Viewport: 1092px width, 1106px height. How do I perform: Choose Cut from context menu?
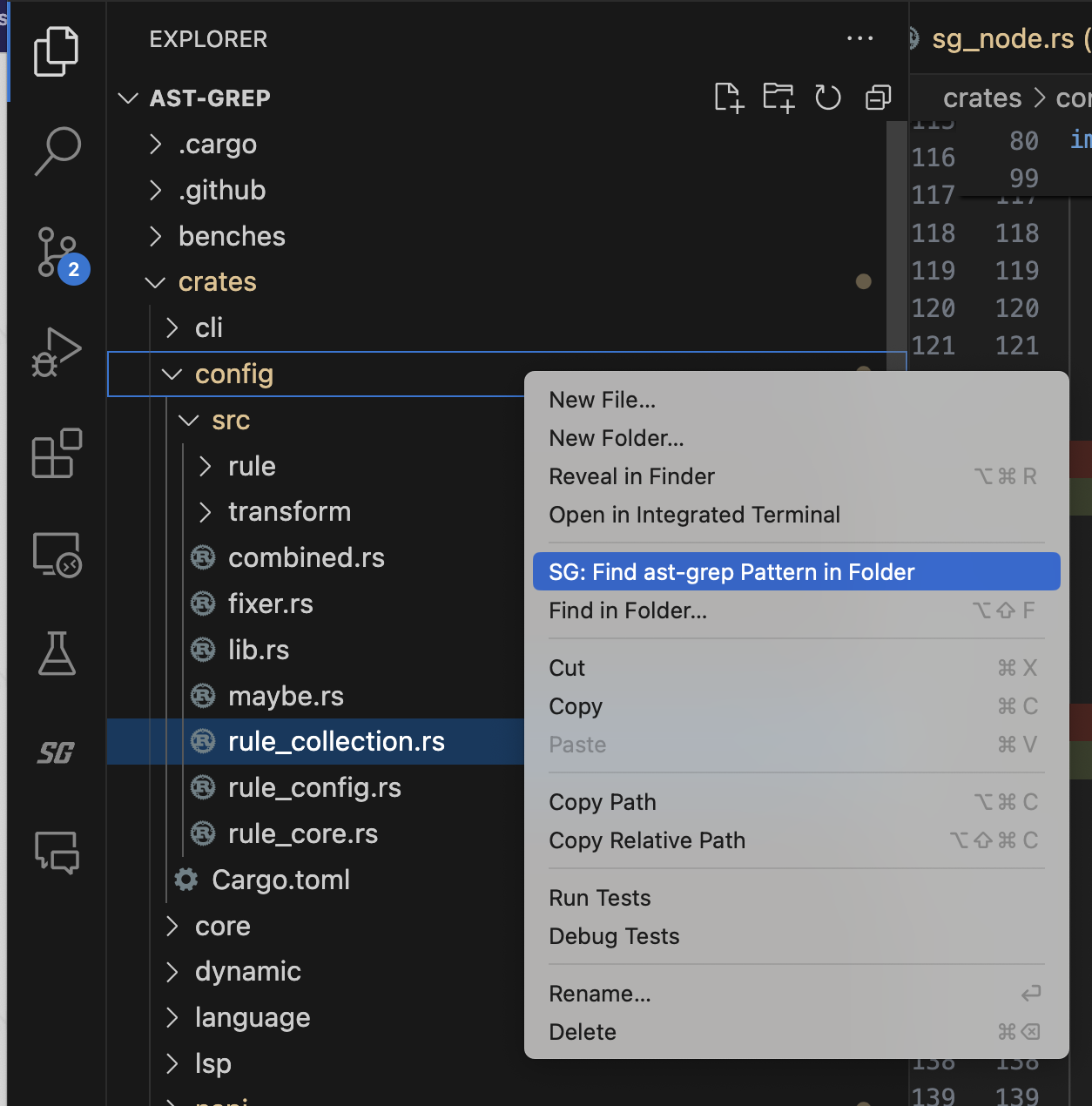796,669
